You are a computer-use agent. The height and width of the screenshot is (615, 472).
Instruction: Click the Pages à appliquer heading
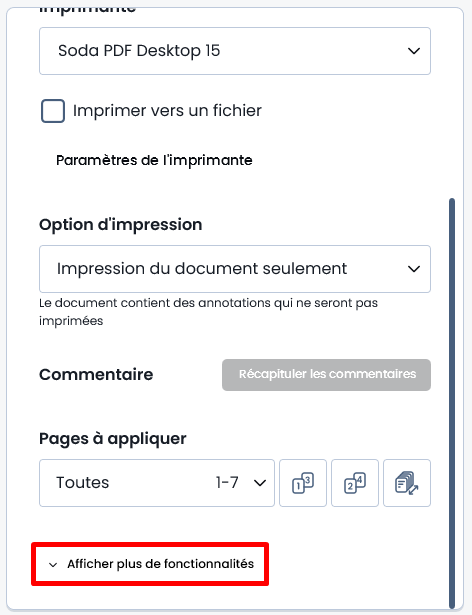click(x=113, y=439)
